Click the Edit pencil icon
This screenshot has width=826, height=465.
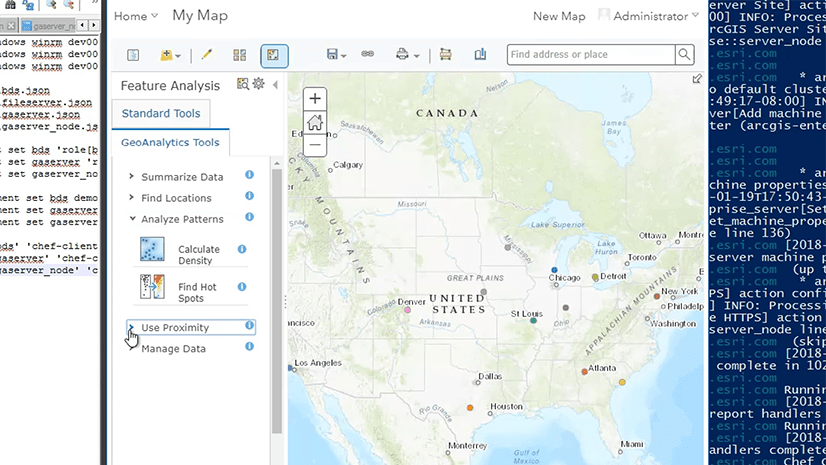tap(206, 54)
